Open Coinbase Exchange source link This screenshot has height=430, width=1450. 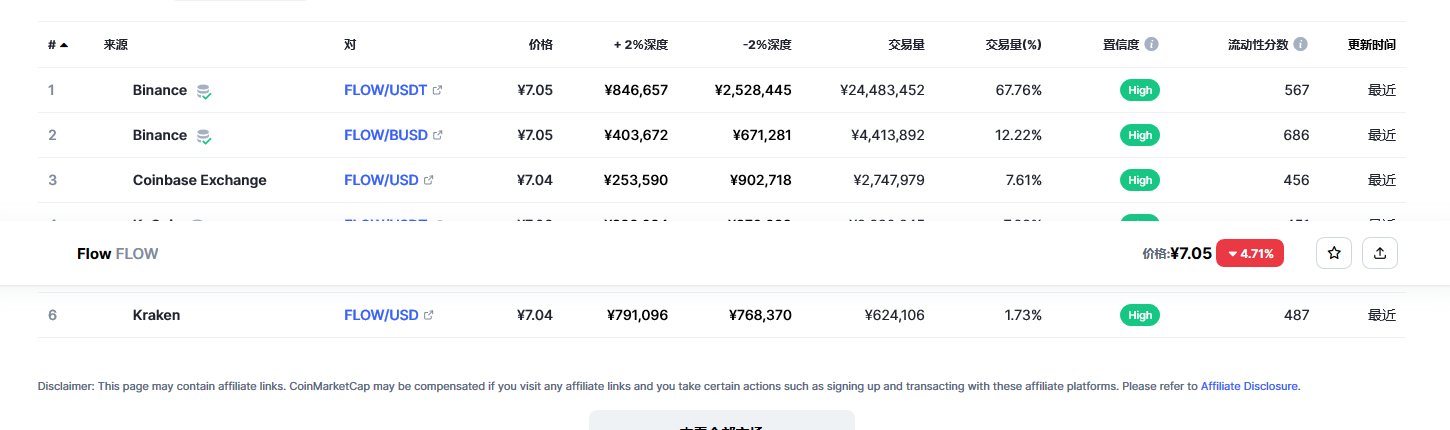pos(199,180)
